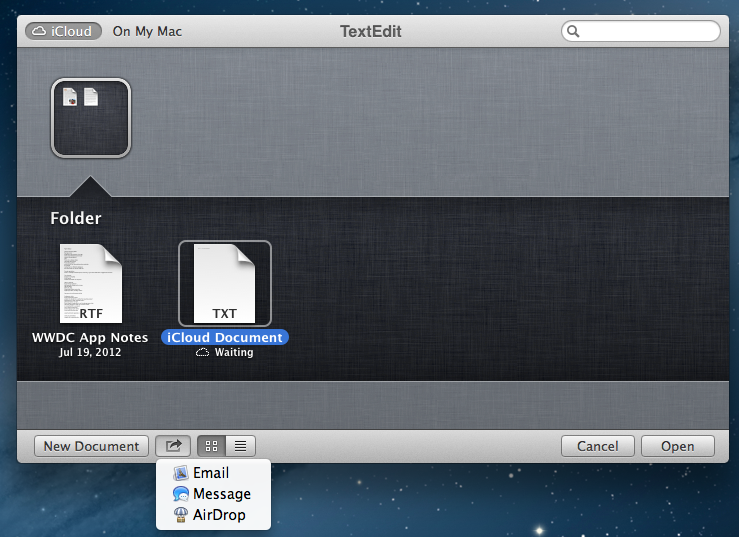Screen dimensions: 739x537
Task: Click the Cancel button
Action: point(598,446)
